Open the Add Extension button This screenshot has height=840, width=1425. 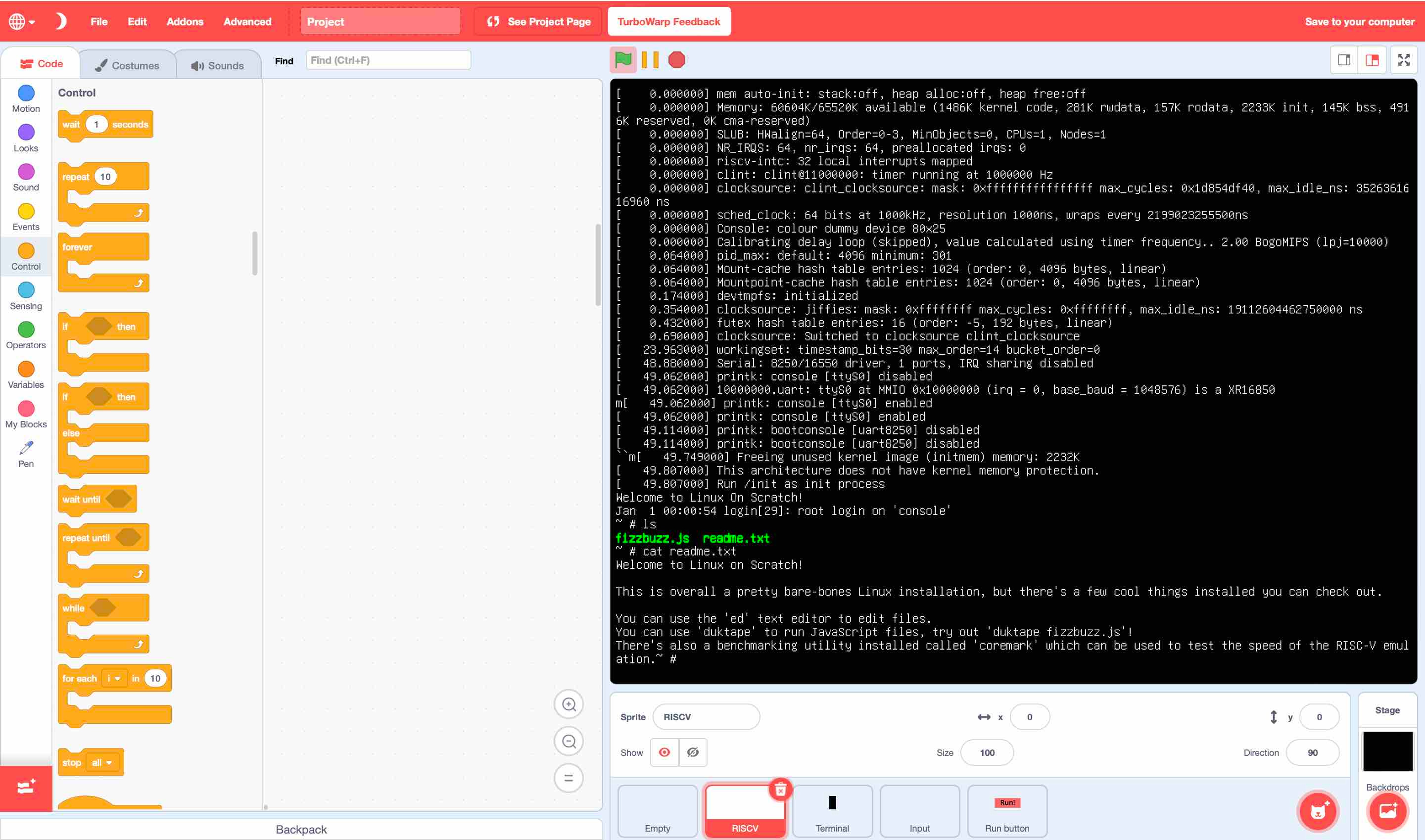26,789
